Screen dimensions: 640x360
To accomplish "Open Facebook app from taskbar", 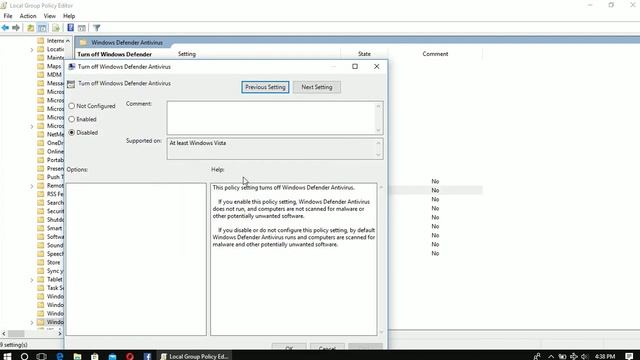I will pos(147,356).
